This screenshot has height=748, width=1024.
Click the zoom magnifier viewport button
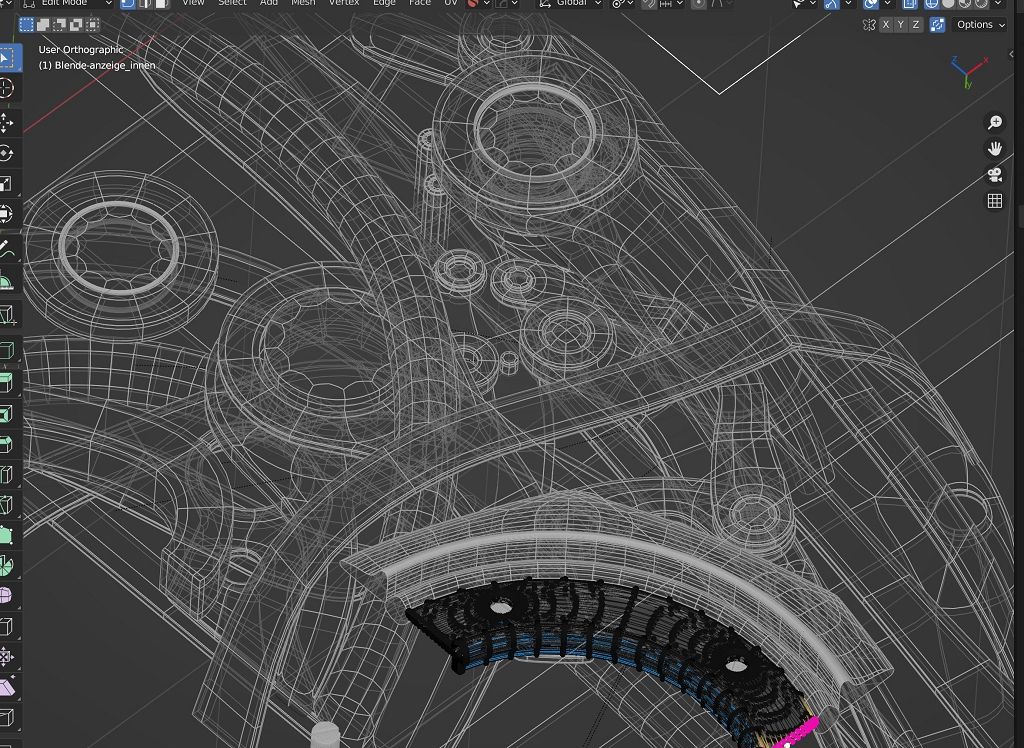tap(995, 122)
